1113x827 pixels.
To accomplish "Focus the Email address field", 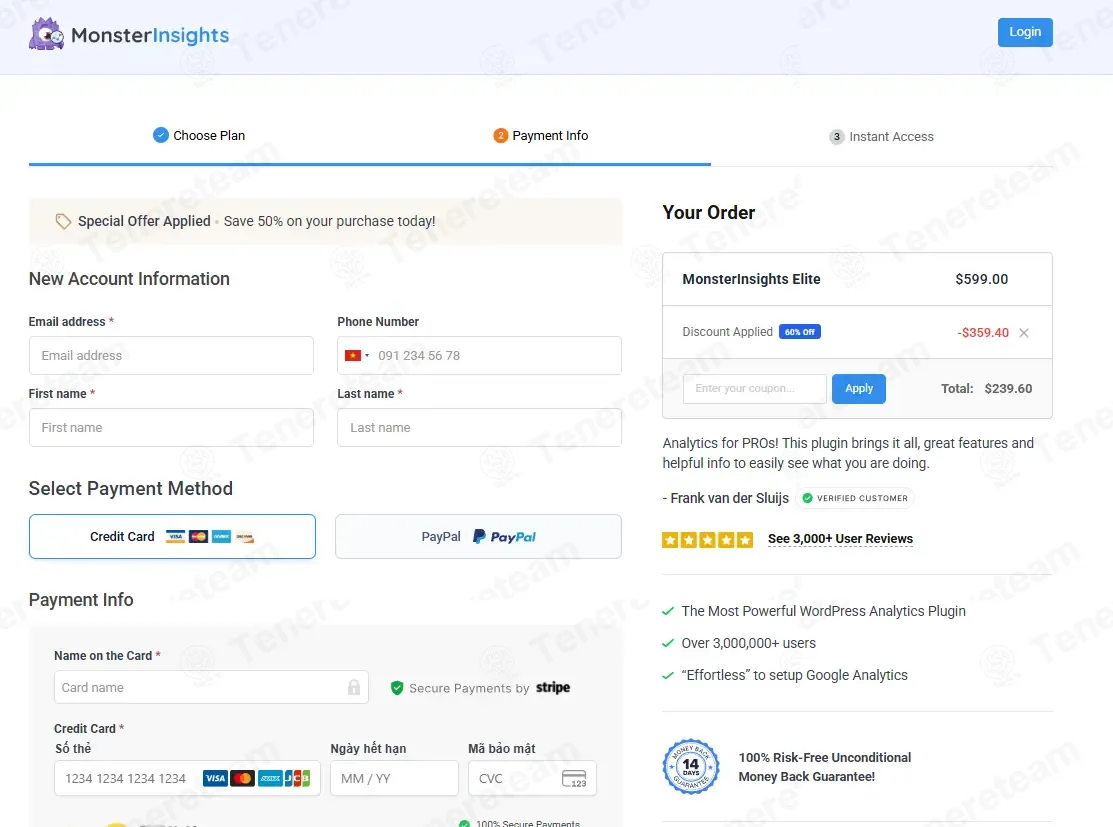I will tap(171, 356).
